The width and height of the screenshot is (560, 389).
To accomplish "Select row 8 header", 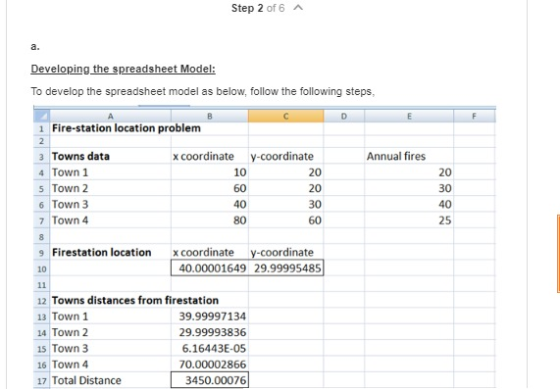I will pos(41,236).
